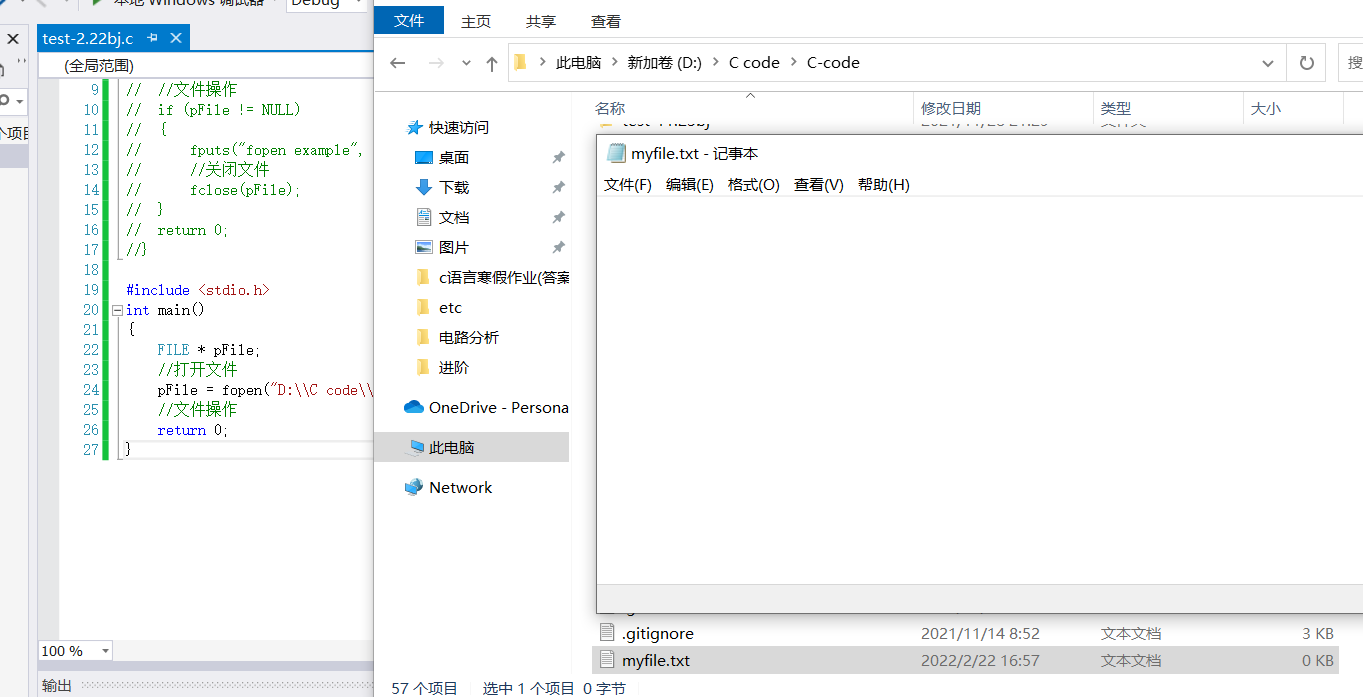Open the 文件 tab in File Explorer

tap(409, 20)
